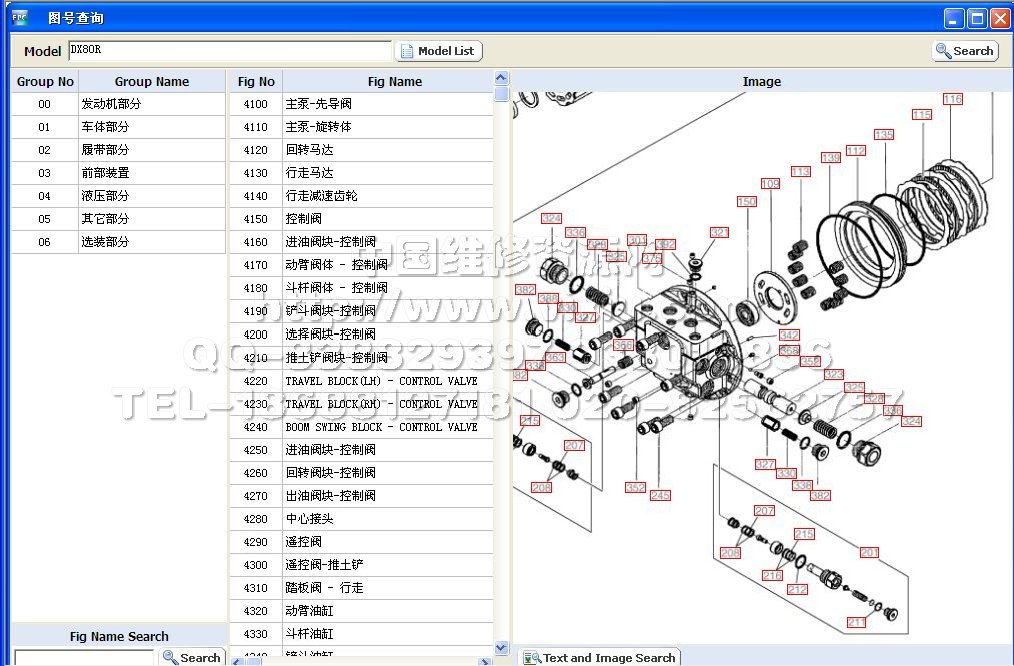Click the application icon in title bar

[x=19, y=17]
